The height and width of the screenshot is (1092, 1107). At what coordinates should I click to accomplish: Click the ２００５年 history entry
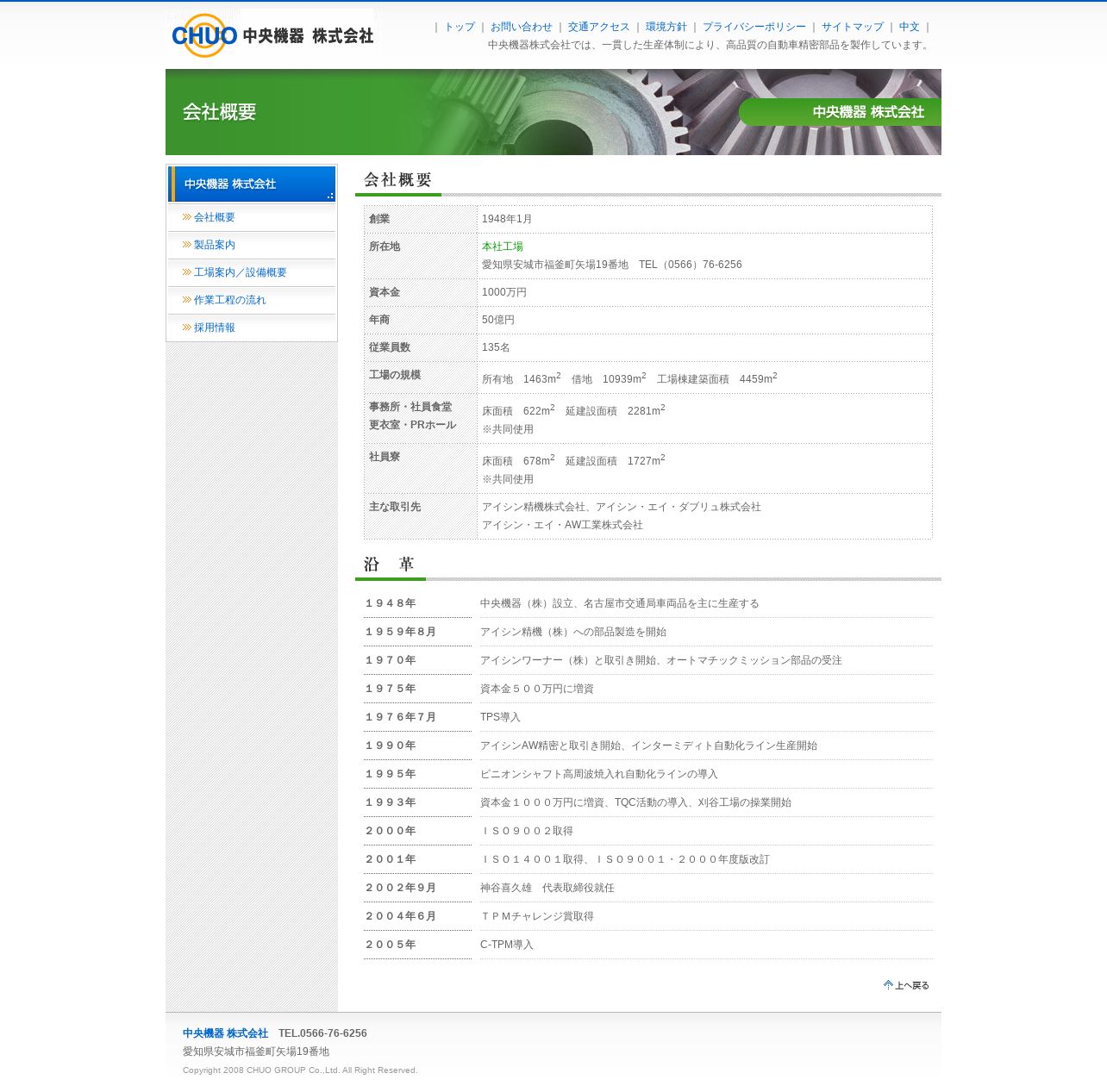click(x=391, y=945)
